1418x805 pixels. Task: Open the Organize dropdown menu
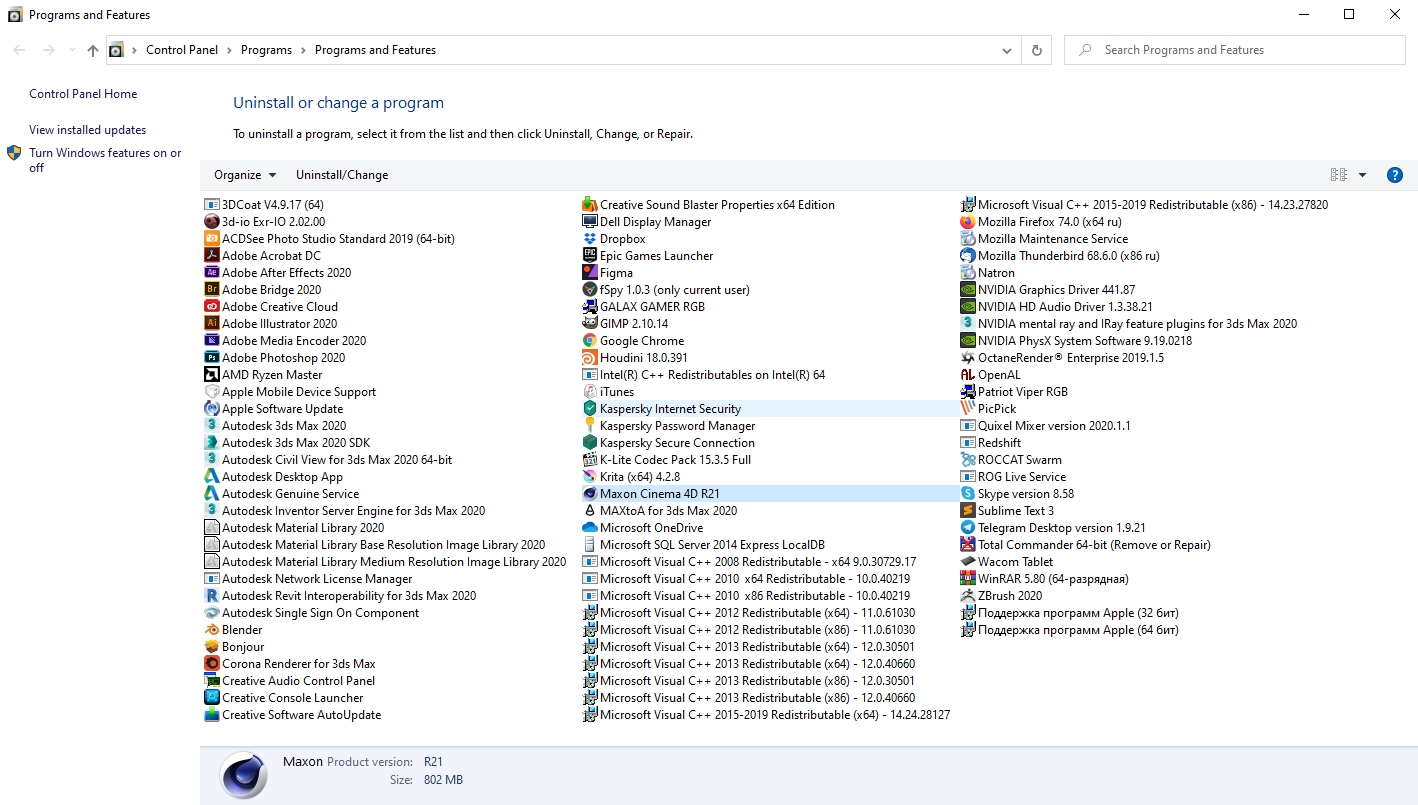245,175
